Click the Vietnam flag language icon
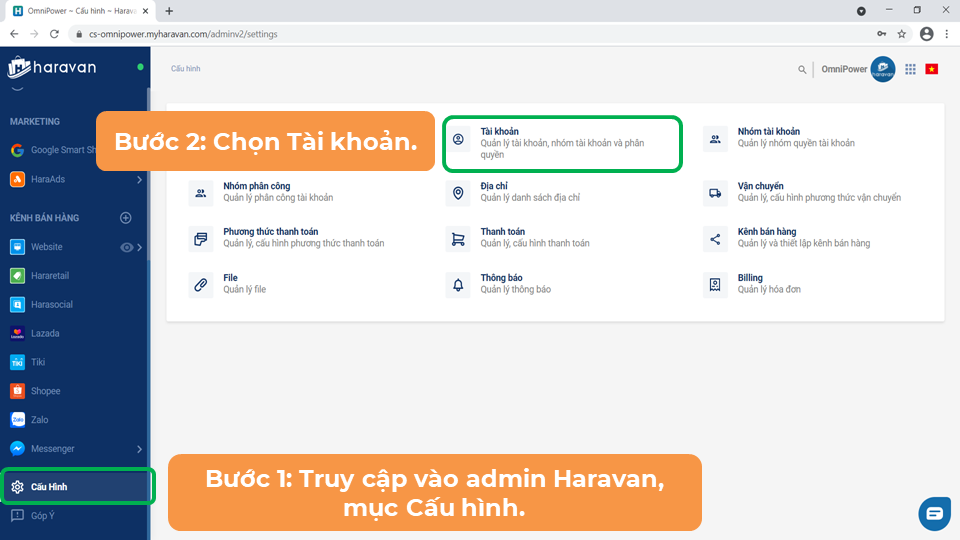The image size is (960, 540). [x=932, y=69]
